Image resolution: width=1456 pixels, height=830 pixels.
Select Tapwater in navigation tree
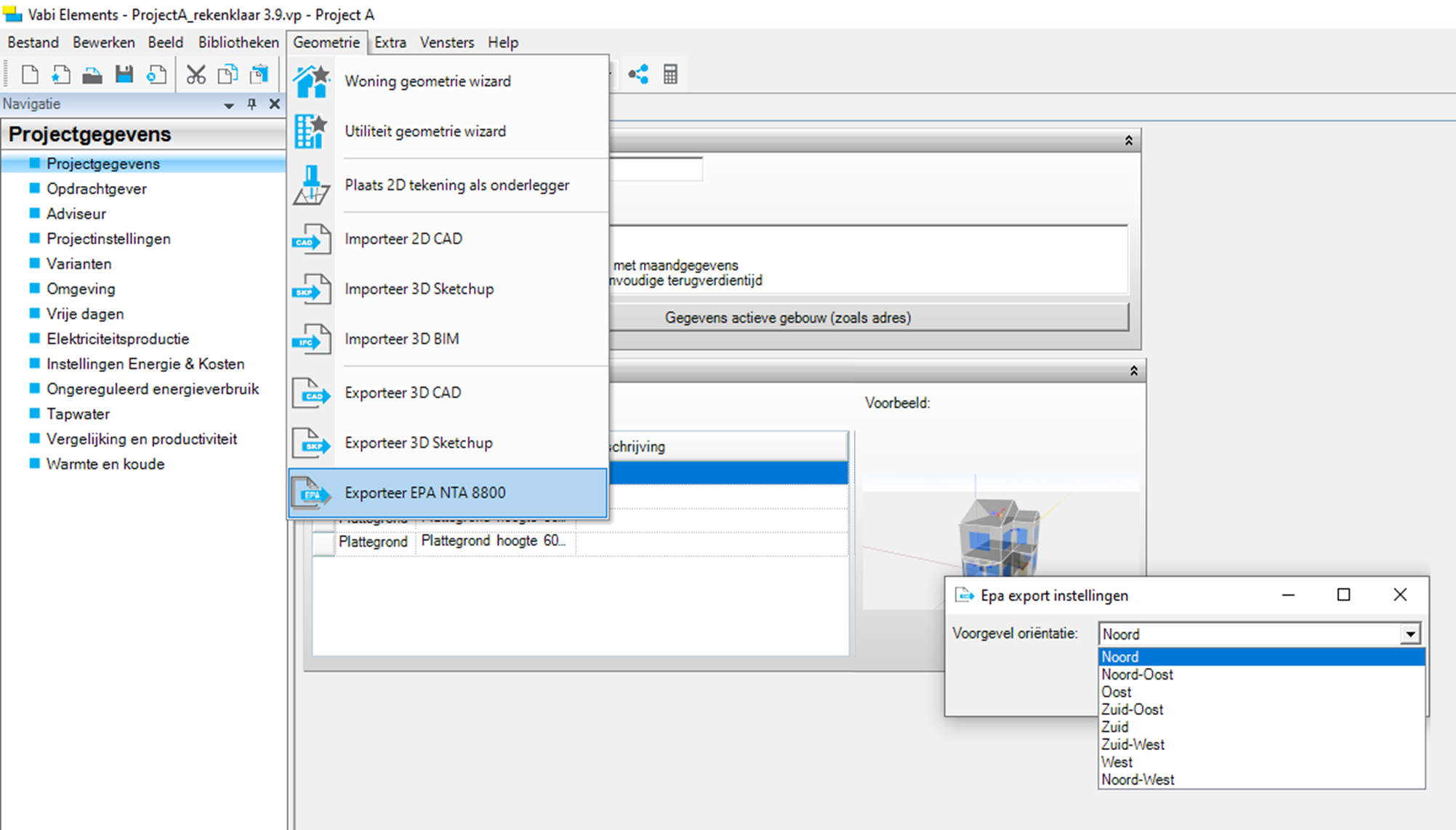pos(78,414)
